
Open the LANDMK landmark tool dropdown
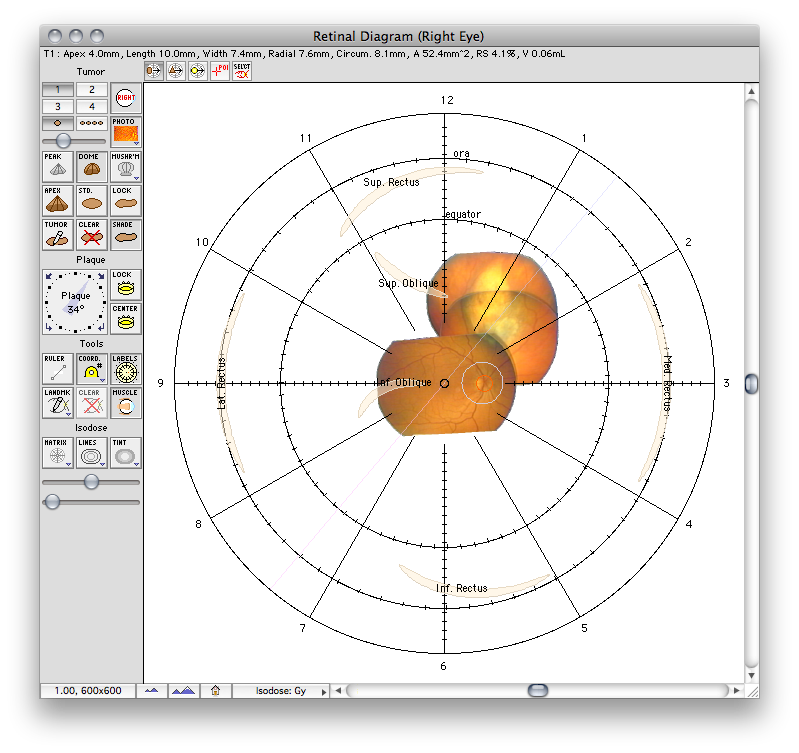[58, 403]
